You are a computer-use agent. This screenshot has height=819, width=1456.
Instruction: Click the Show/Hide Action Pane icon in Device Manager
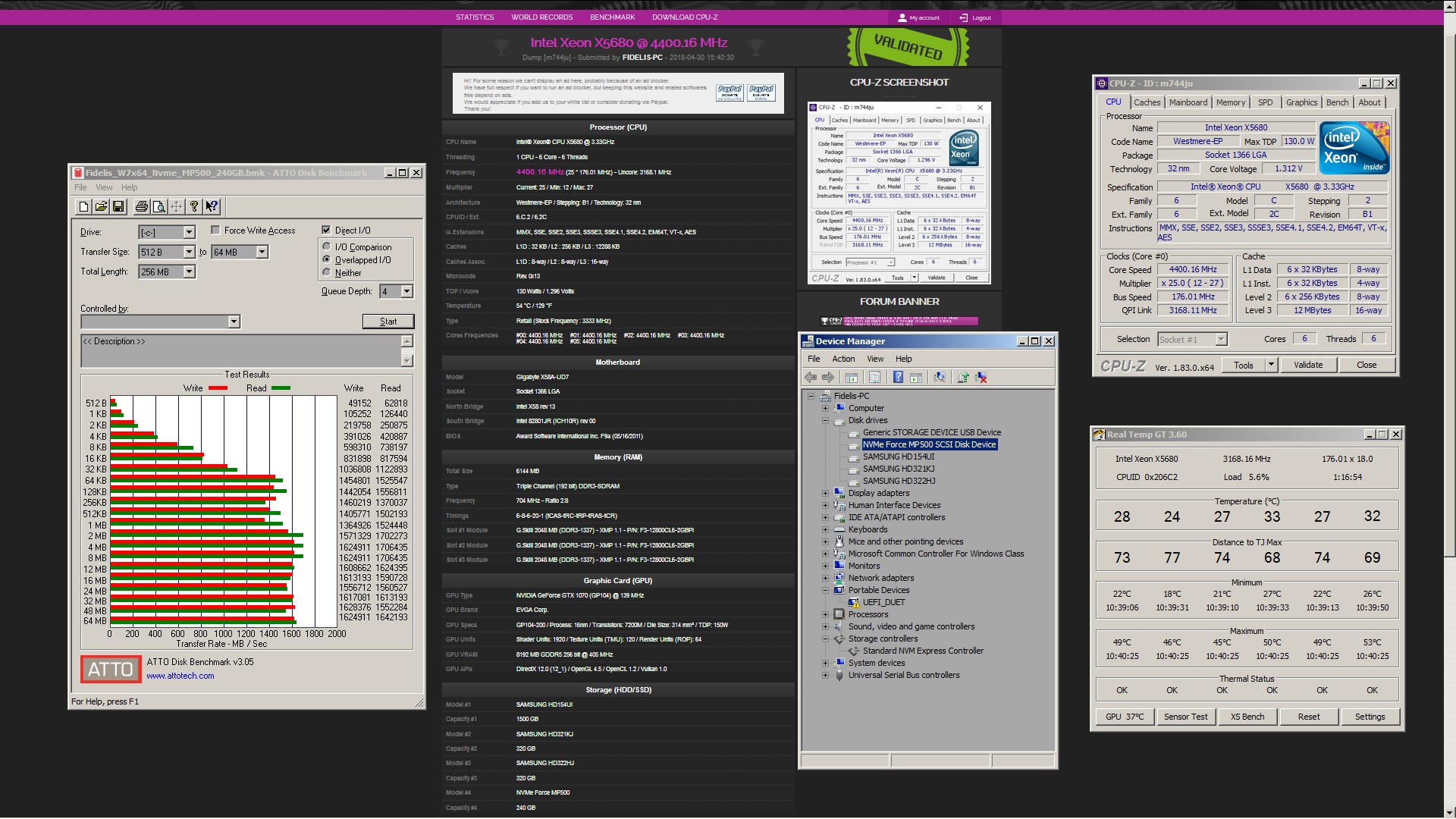pyautogui.click(x=916, y=377)
